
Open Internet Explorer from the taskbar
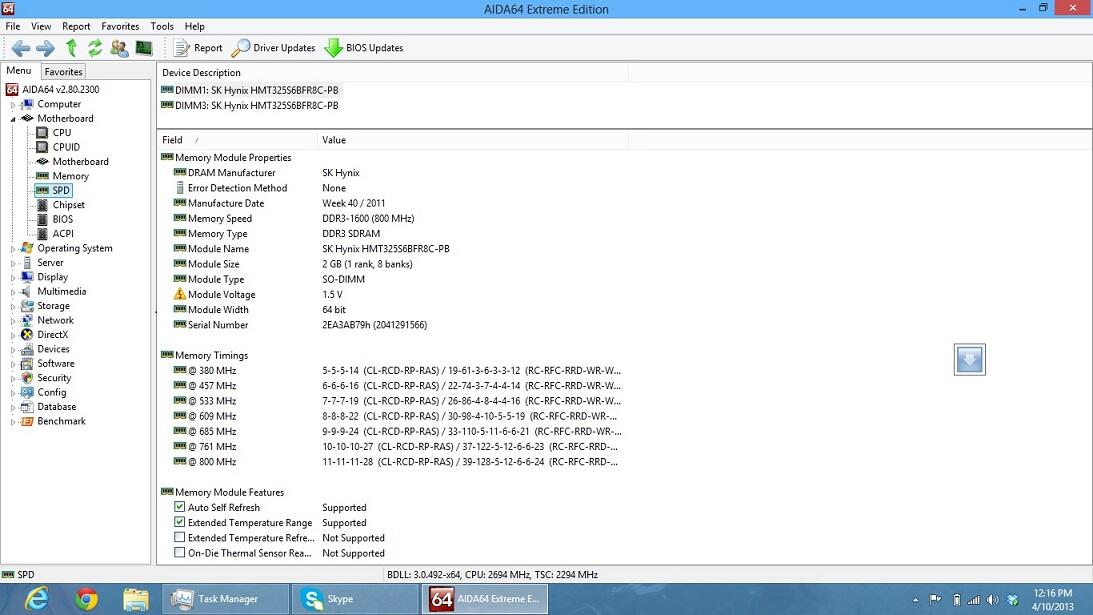click(36, 599)
